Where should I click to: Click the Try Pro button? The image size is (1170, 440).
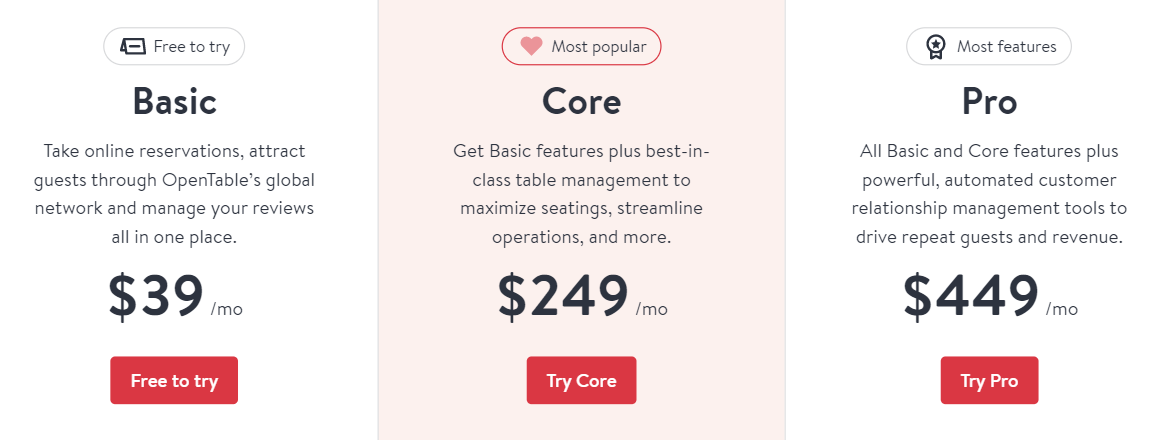tap(989, 380)
